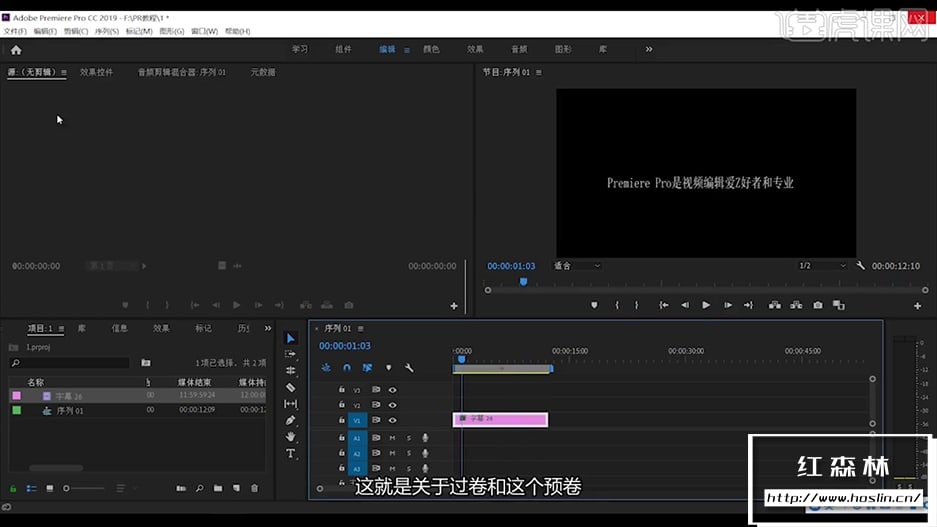937x527 pixels.
Task: Step forward one frame in Program Monitor
Action: pos(727,305)
